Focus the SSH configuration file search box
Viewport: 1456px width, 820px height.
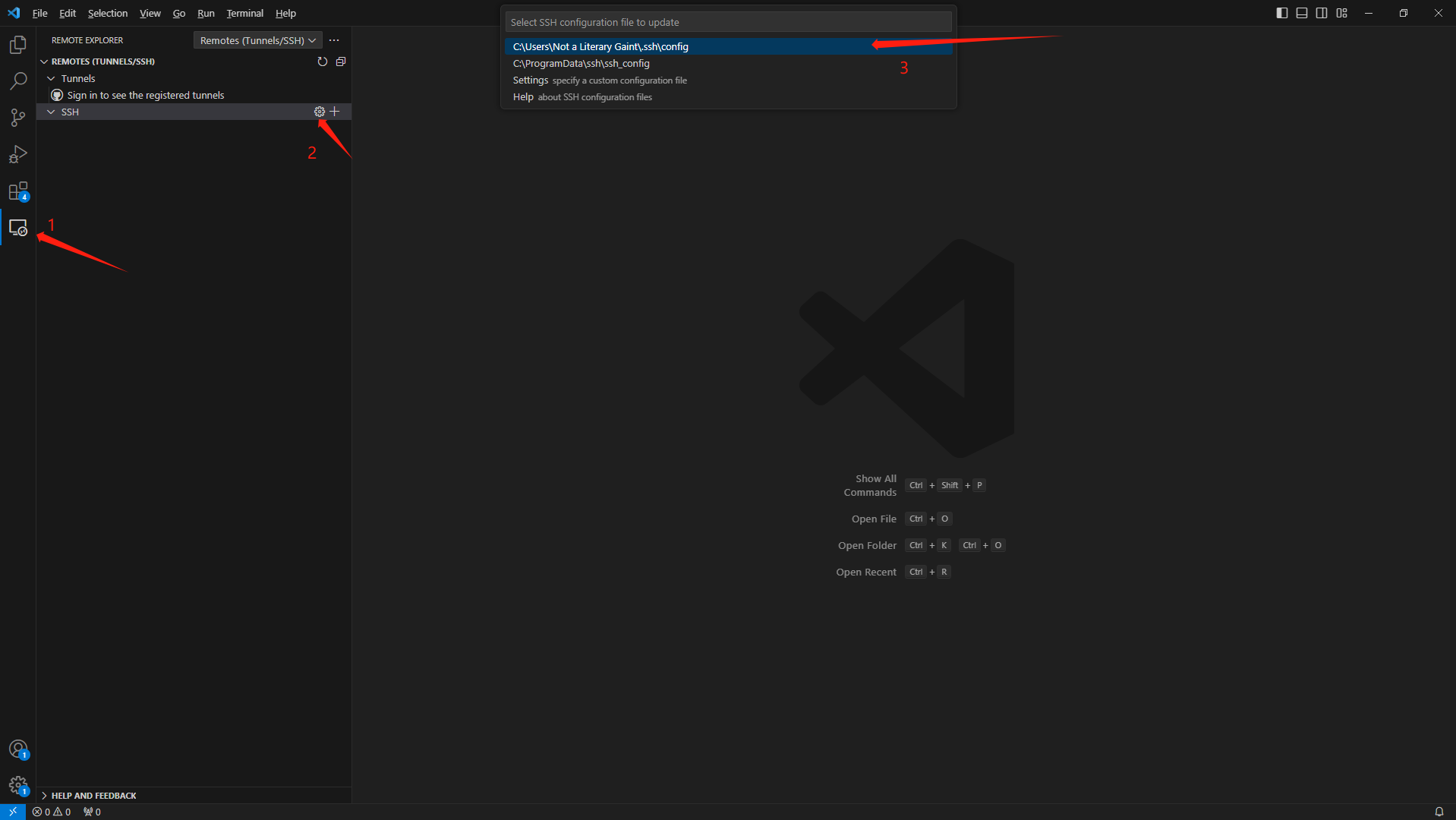click(728, 22)
